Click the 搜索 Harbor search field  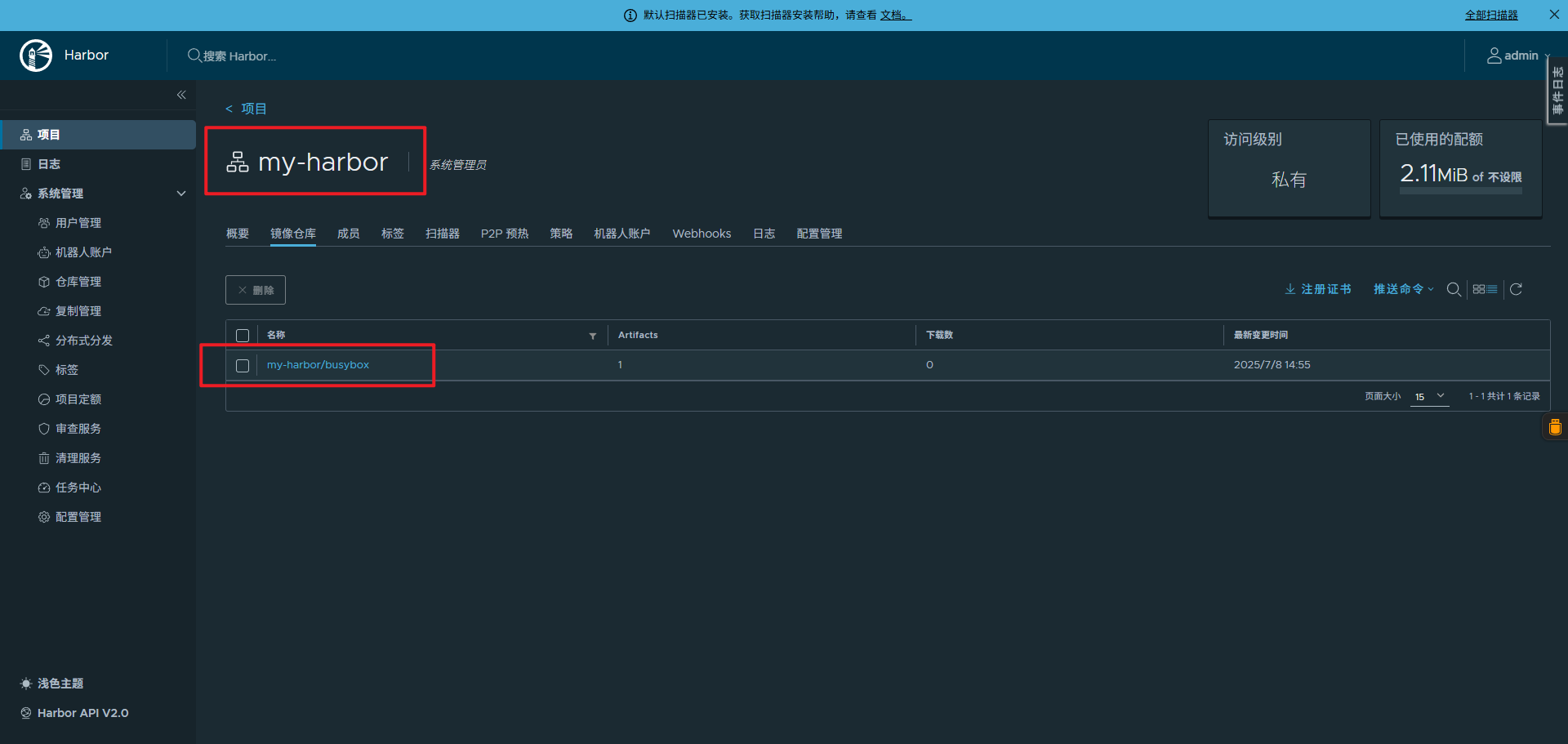pos(239,56)
